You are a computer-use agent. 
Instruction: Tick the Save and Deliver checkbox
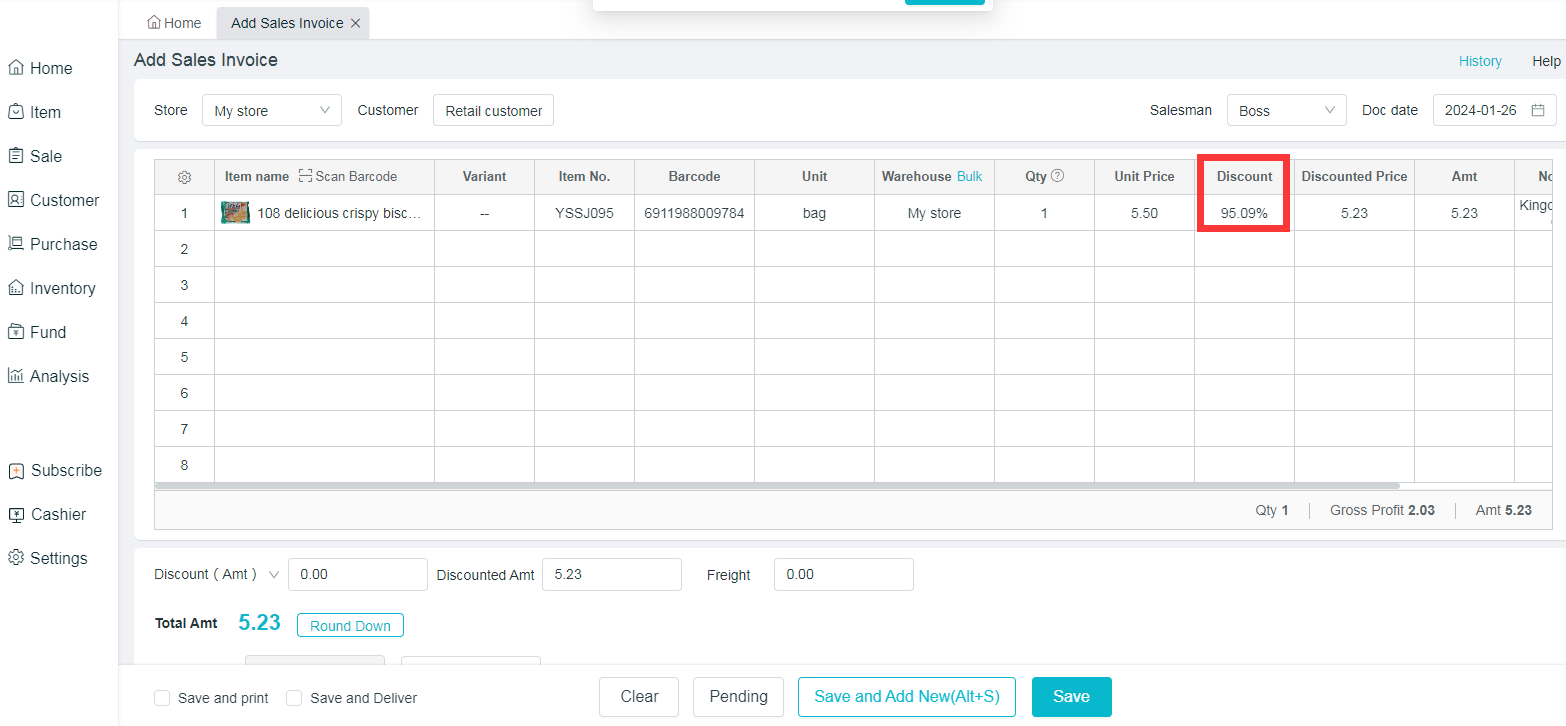point(294,698)
